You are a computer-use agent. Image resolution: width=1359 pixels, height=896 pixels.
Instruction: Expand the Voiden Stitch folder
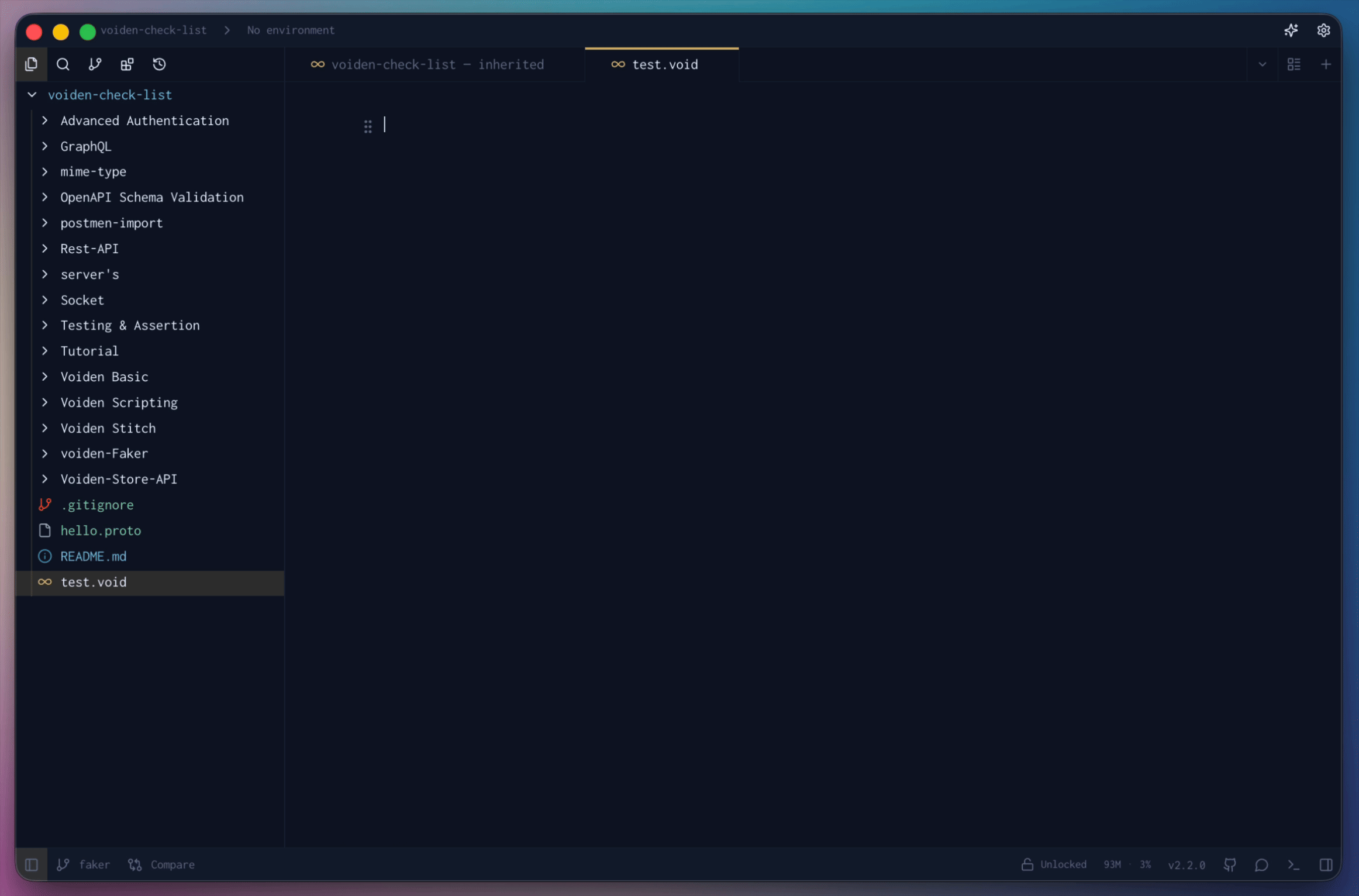tap(151, 428)
